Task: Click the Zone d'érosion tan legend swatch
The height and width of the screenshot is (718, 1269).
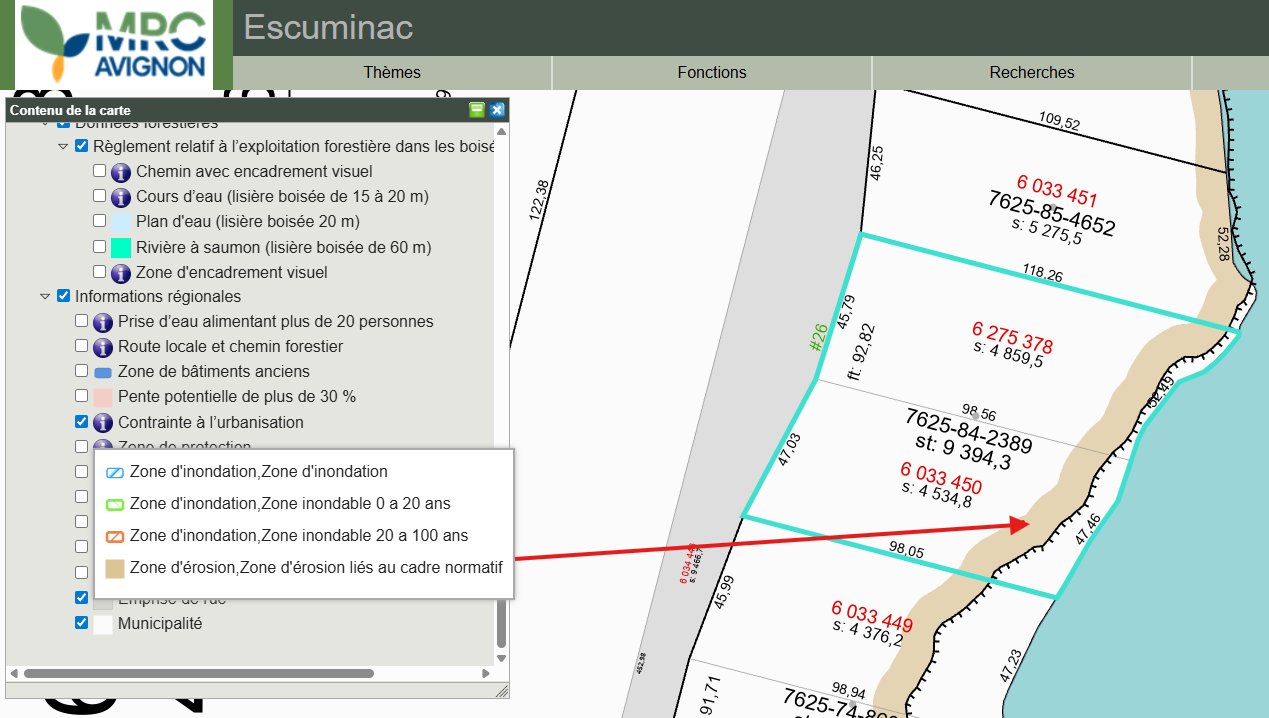Action: [115, 568]
